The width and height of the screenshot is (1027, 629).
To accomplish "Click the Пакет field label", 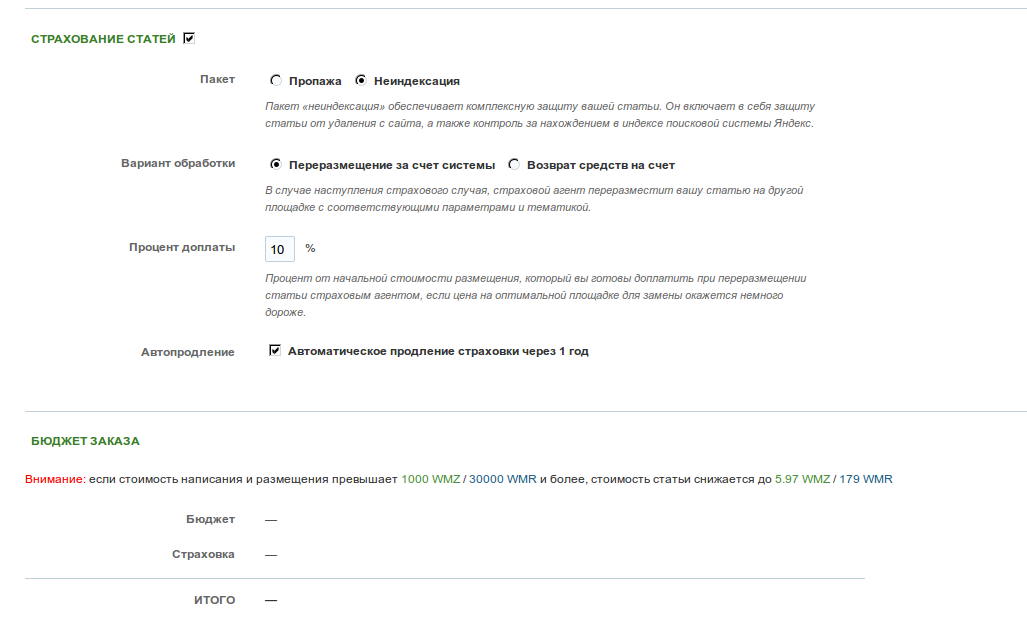I will 217,79.
